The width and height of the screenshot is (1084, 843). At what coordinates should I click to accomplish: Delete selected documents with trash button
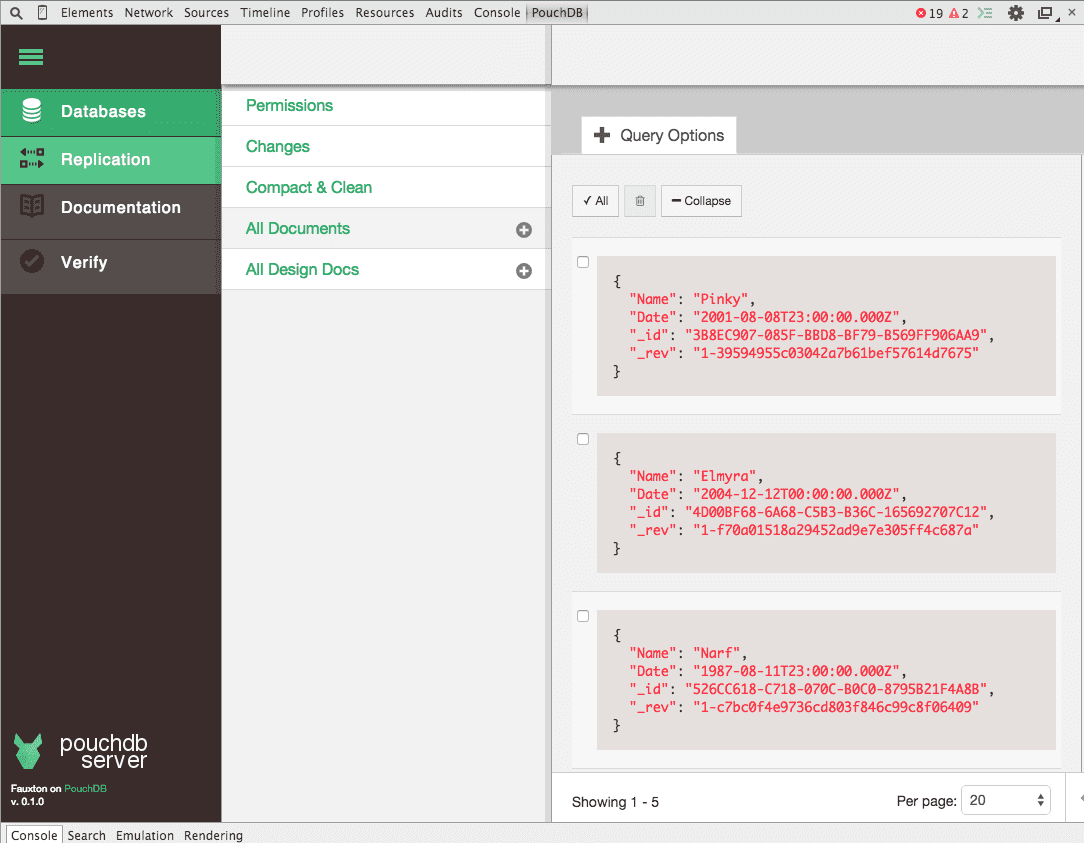point(639,201)
